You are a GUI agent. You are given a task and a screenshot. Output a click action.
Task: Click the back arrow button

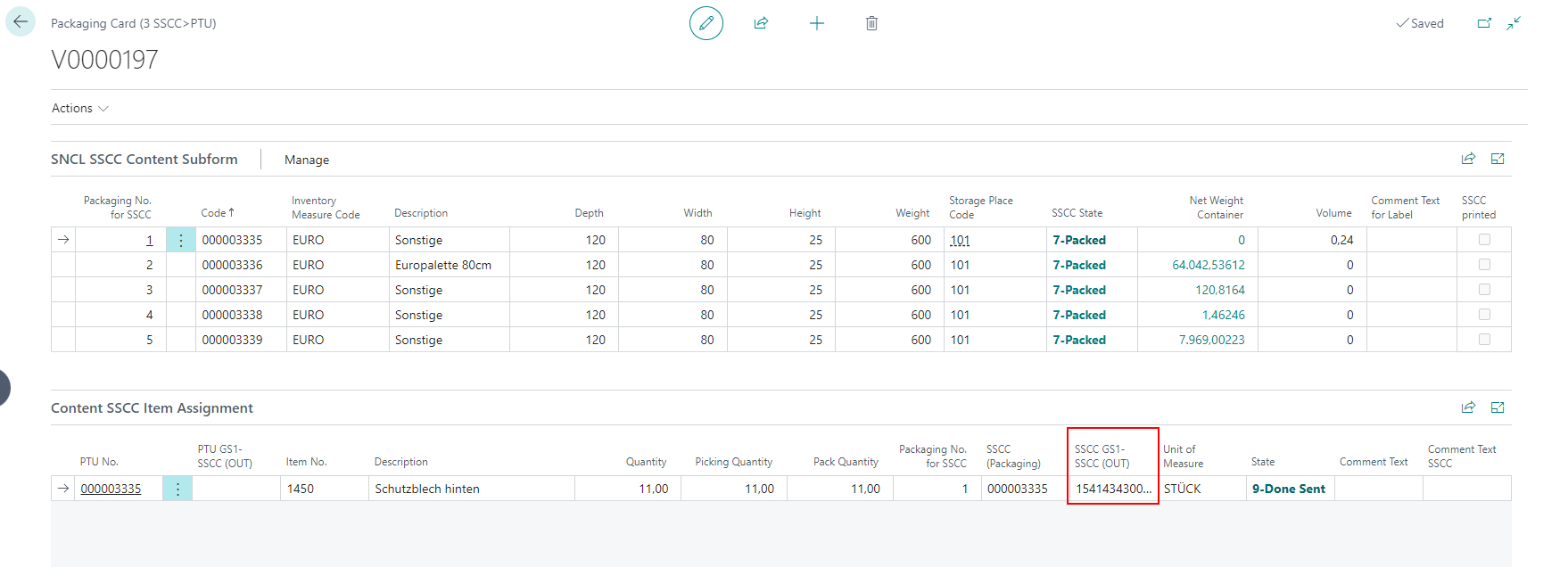(21, 22)
